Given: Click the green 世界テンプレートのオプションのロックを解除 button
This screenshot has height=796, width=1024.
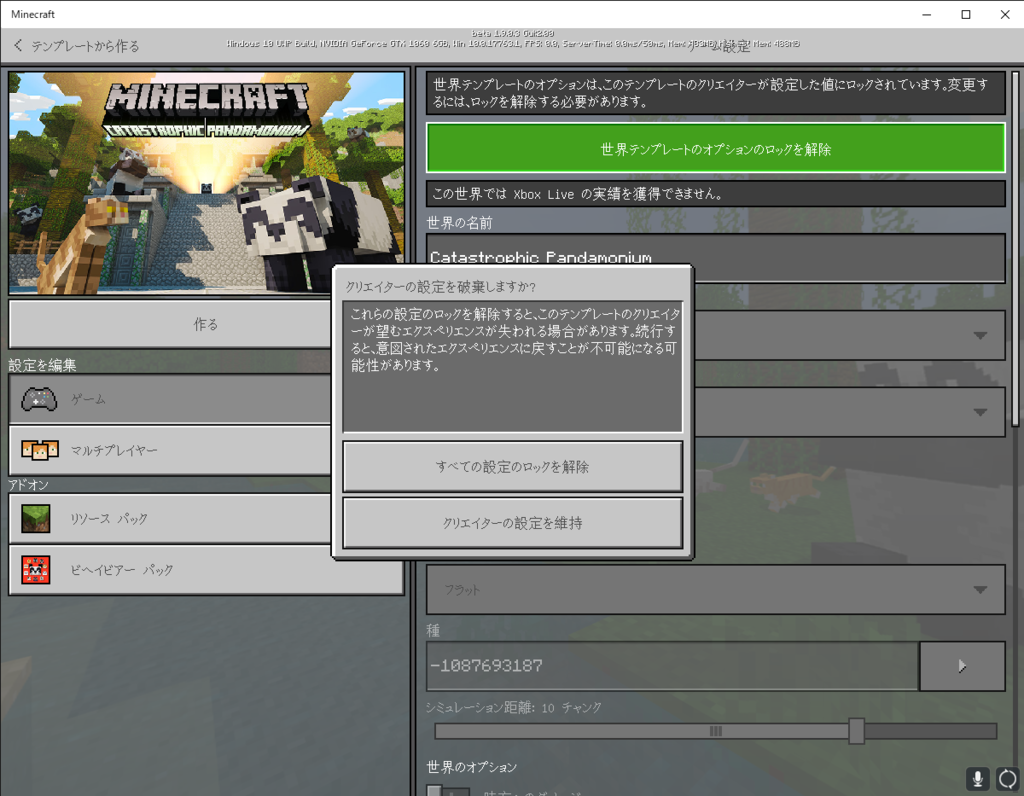Looking at the screenshot, I should click(716, 149).
